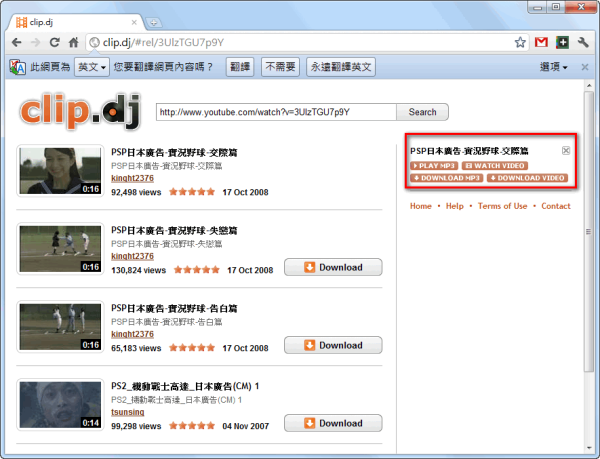600x459 pixels.
Task: Click the vertical scrollbar thumb
Action: tap(589, 231)
